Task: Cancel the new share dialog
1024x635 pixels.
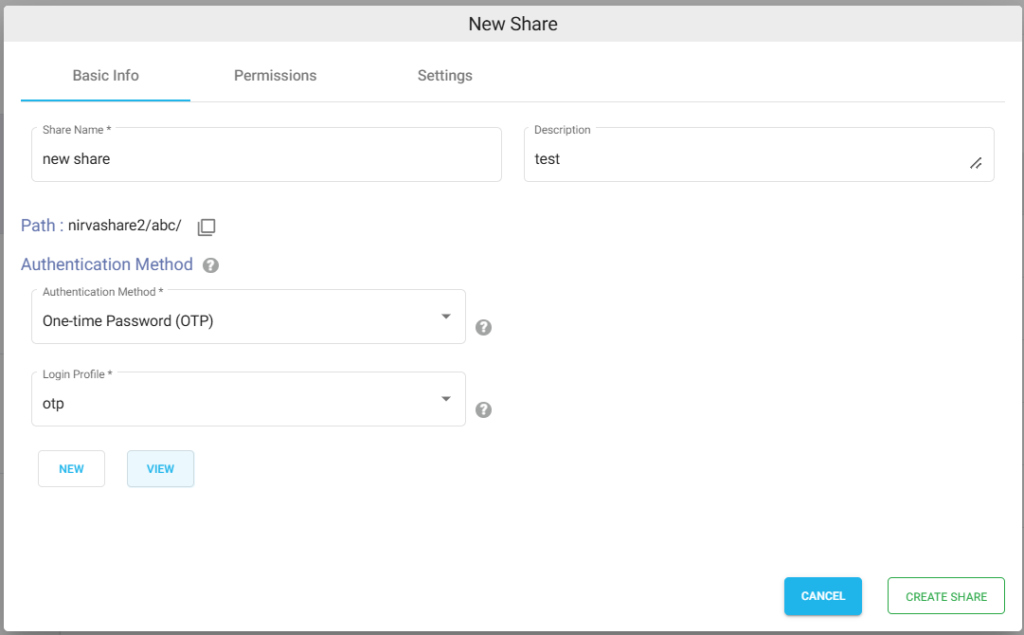Action: tap(823, 596)
